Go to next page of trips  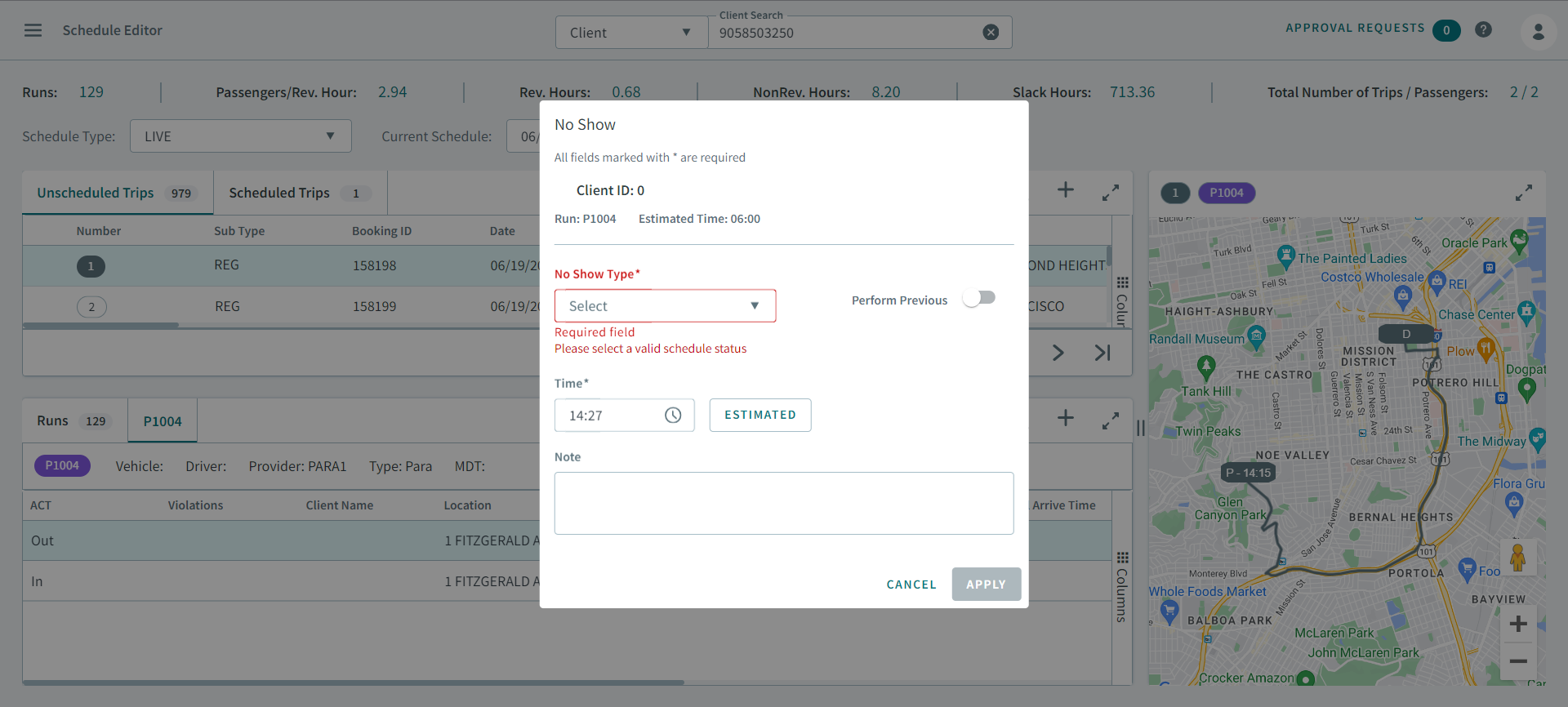(x=1058, y=353)
